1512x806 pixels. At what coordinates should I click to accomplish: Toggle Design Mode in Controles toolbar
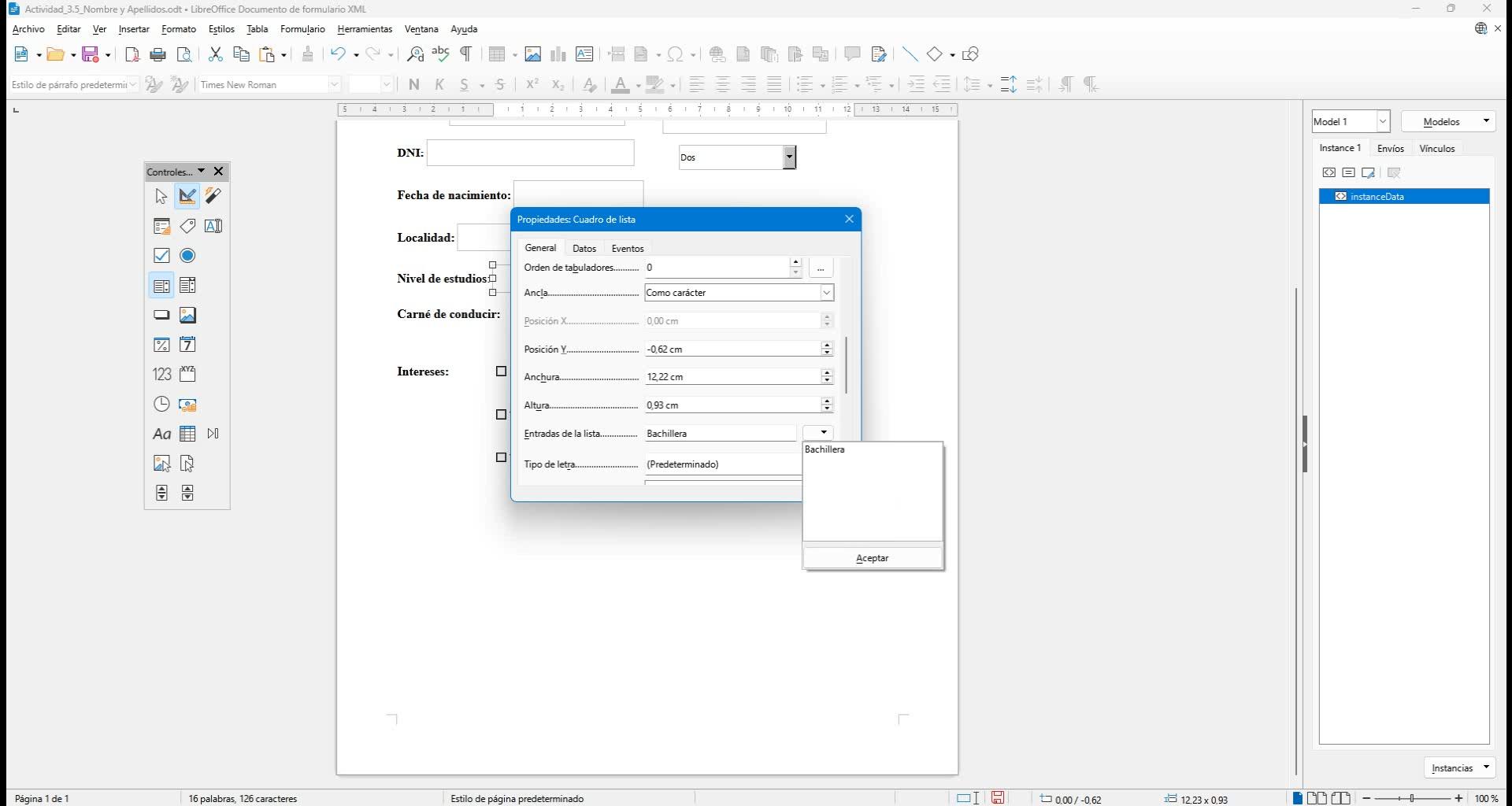pyautogui.click(x=187, y=196)
